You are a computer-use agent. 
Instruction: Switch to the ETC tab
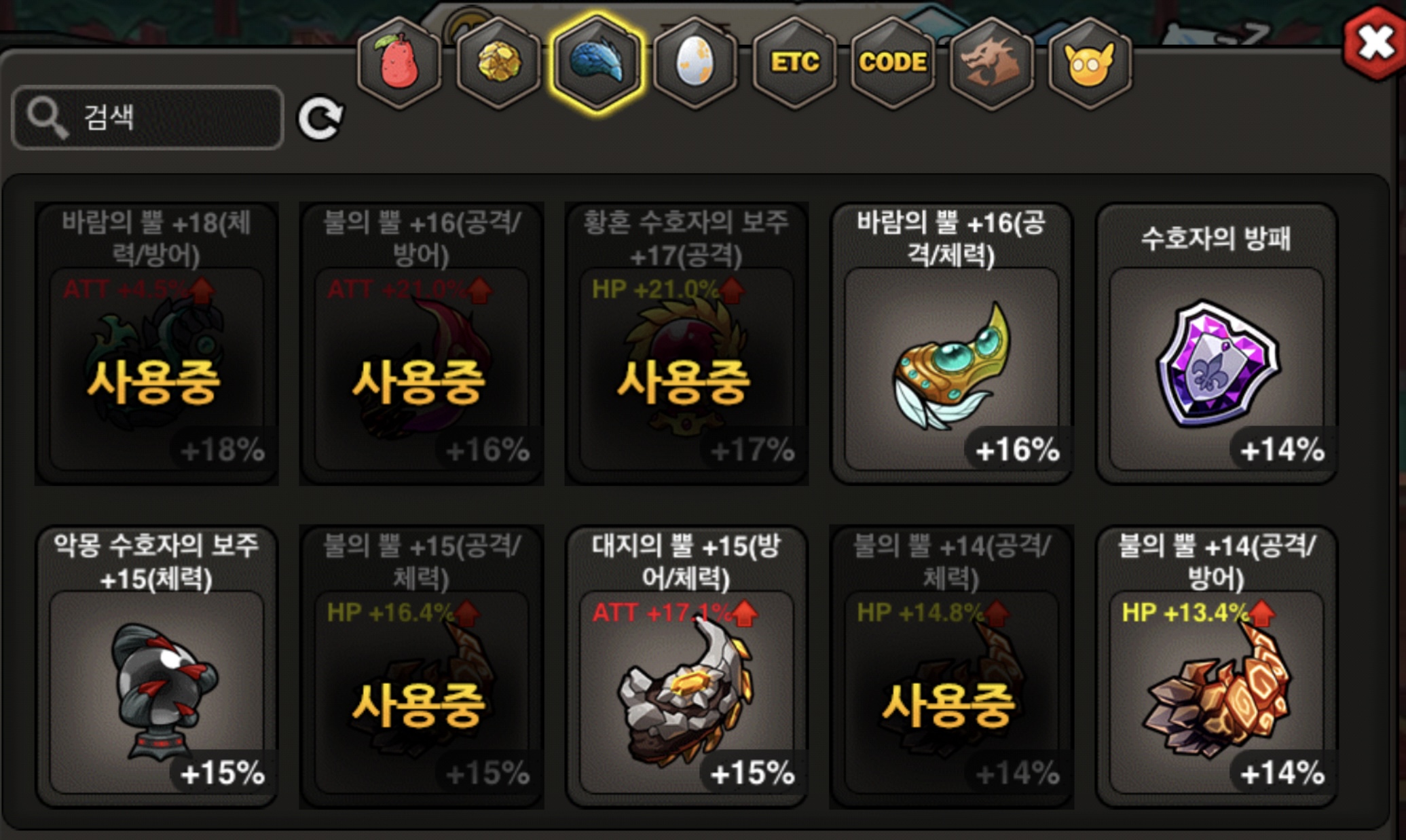(x=794, y=63)
